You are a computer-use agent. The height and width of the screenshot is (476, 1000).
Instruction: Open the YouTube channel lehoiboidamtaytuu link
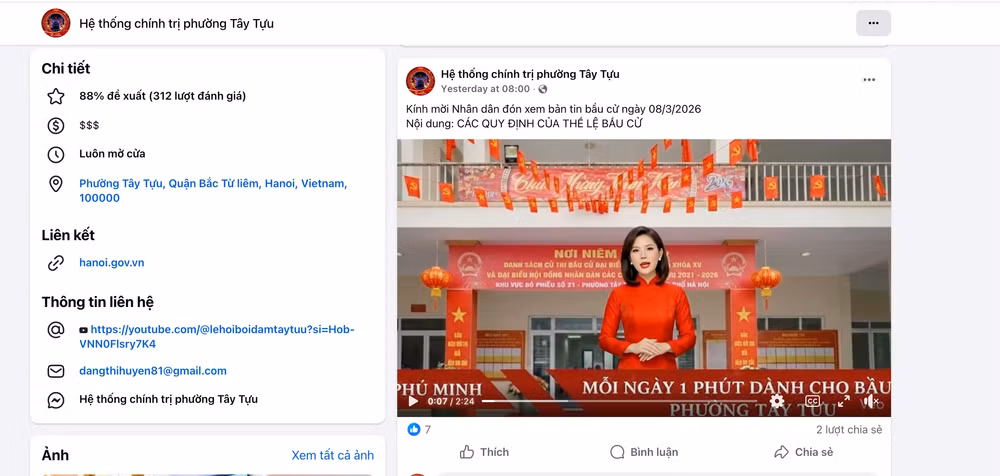click(x=217, y=337)
